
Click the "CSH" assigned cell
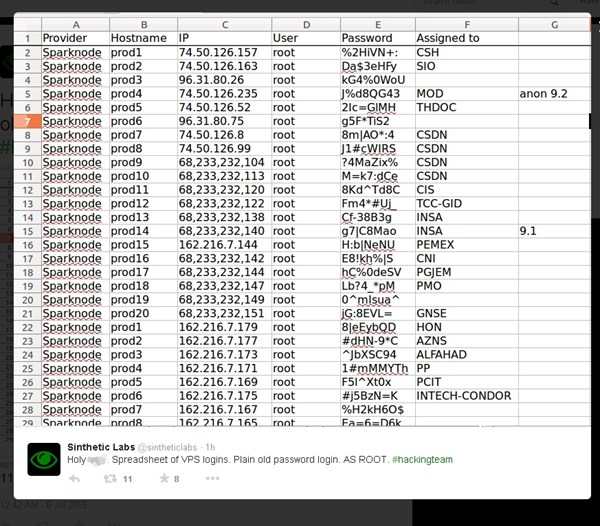(467, 52)
